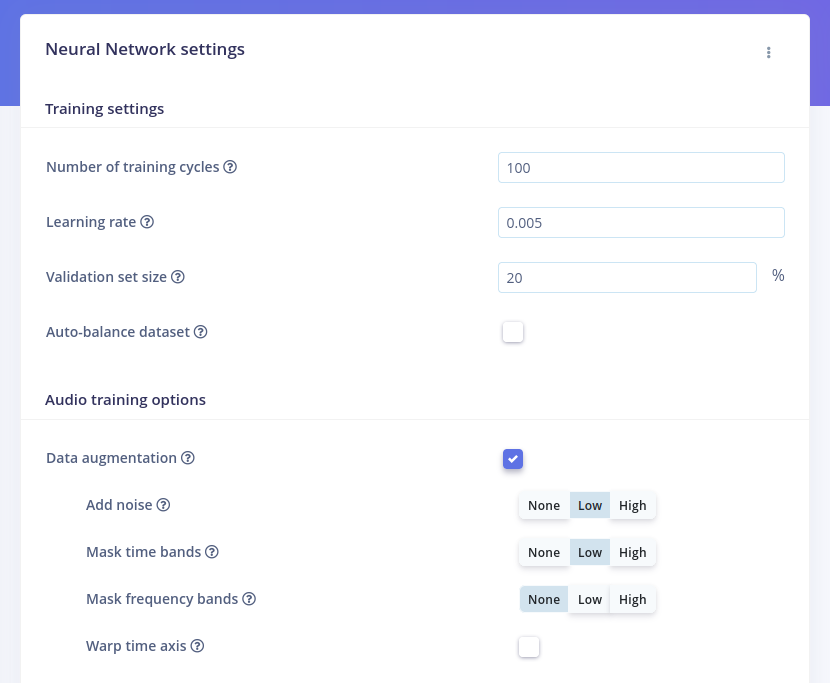The image size is (830, 683).
Task: Enable Auto-balance dataset
Action: (x=513, y=332)
